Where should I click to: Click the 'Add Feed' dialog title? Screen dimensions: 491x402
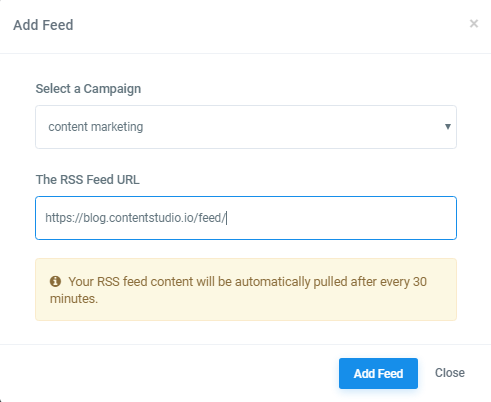click(x=43, y=25)
